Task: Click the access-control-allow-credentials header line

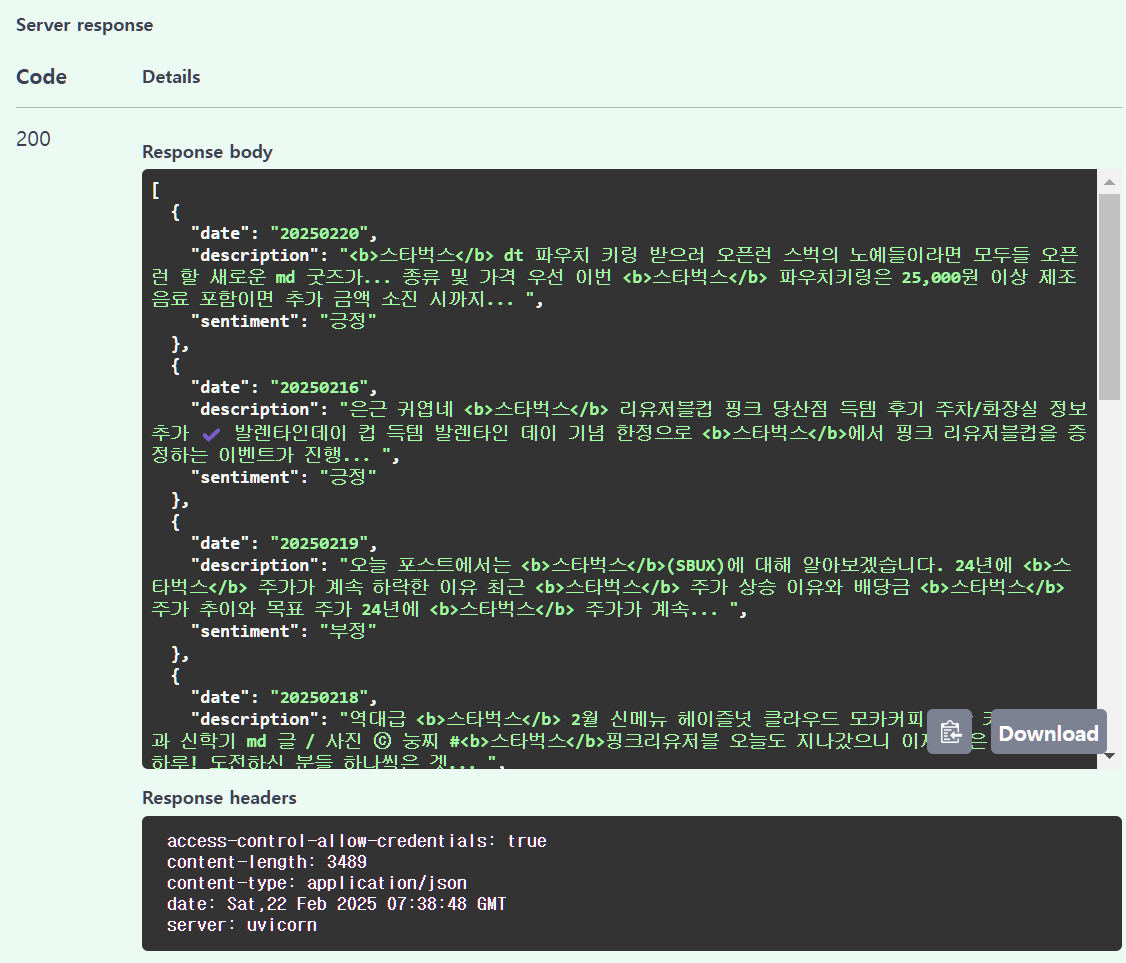Action: (357, 841)
